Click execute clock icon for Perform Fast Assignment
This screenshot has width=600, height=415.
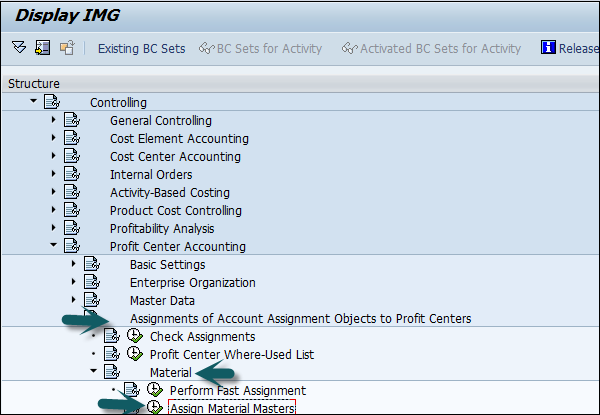[154, 390]
